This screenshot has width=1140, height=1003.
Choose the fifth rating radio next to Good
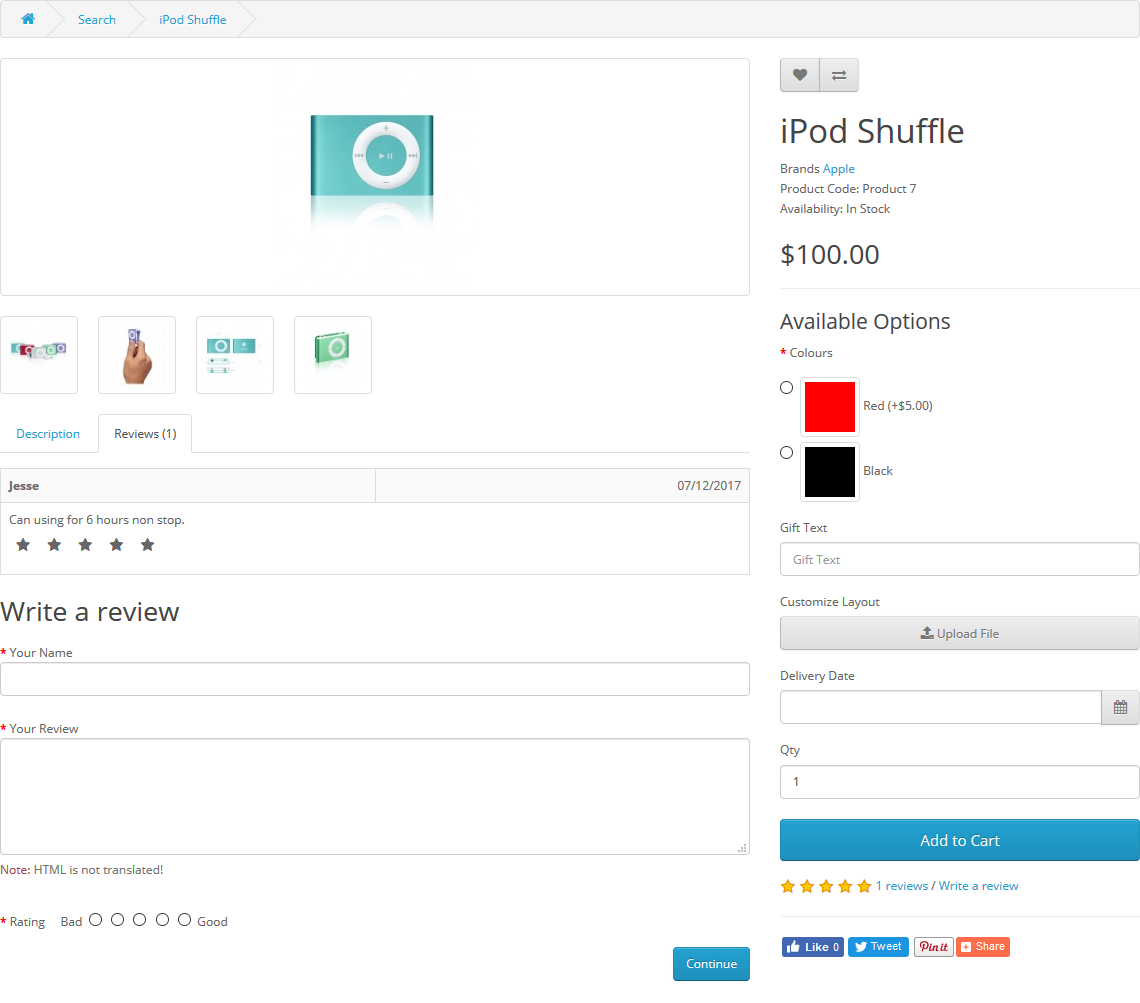tap(185, 920)
